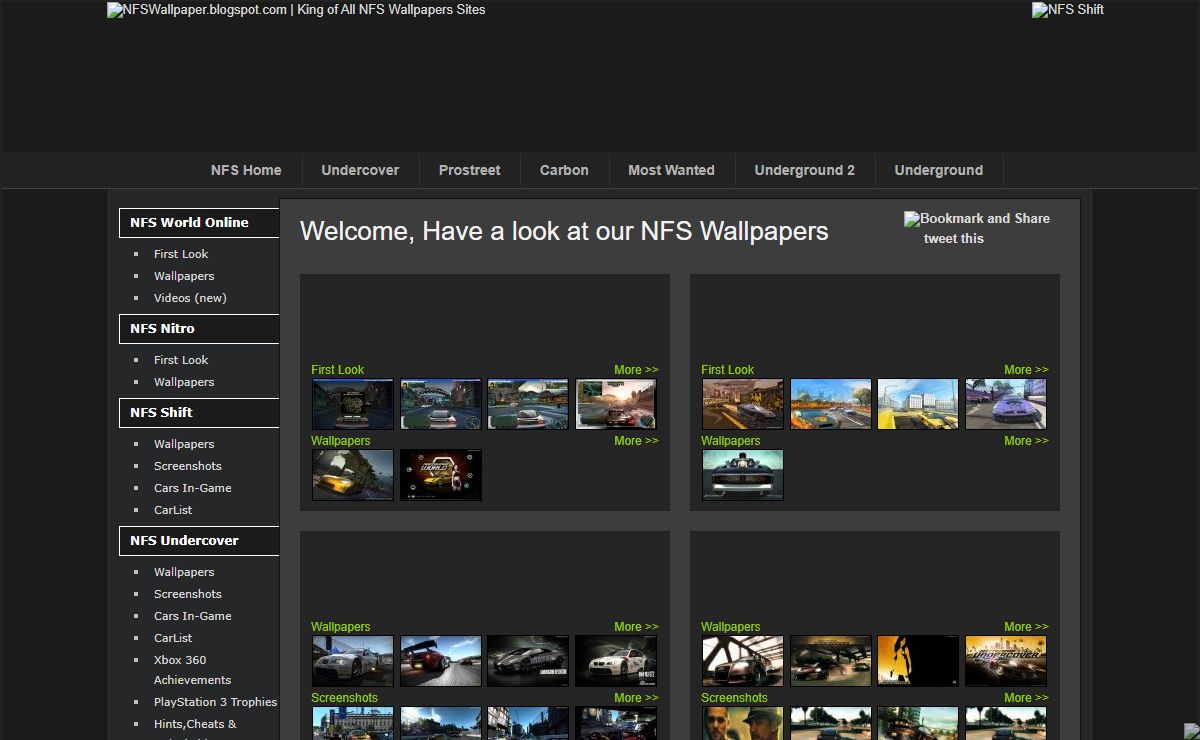1200x740 pixels.
Task: Open the Audi under bridge wallpaper thumbnail
Action: pos(743,661)
